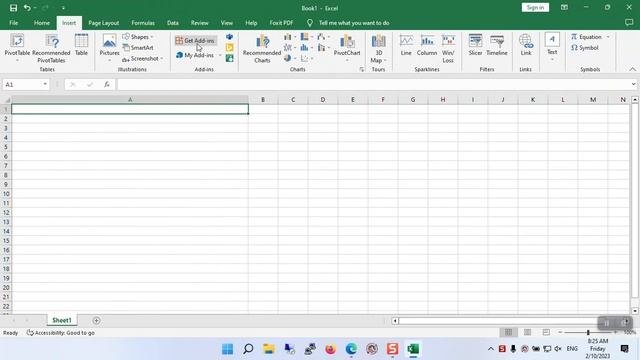Click the Insert Function fx button
The height and width of the screenshot is (360, 640).
[107, 84]
